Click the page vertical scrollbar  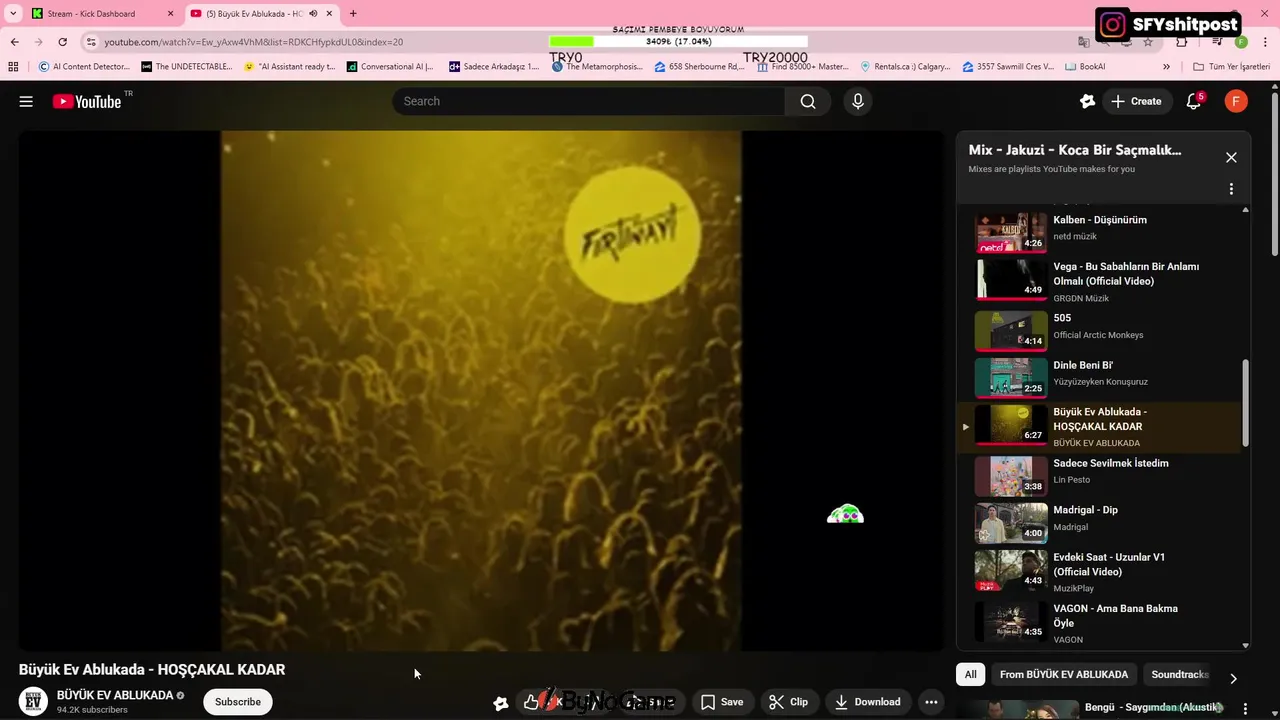[x=1275, y=175]
